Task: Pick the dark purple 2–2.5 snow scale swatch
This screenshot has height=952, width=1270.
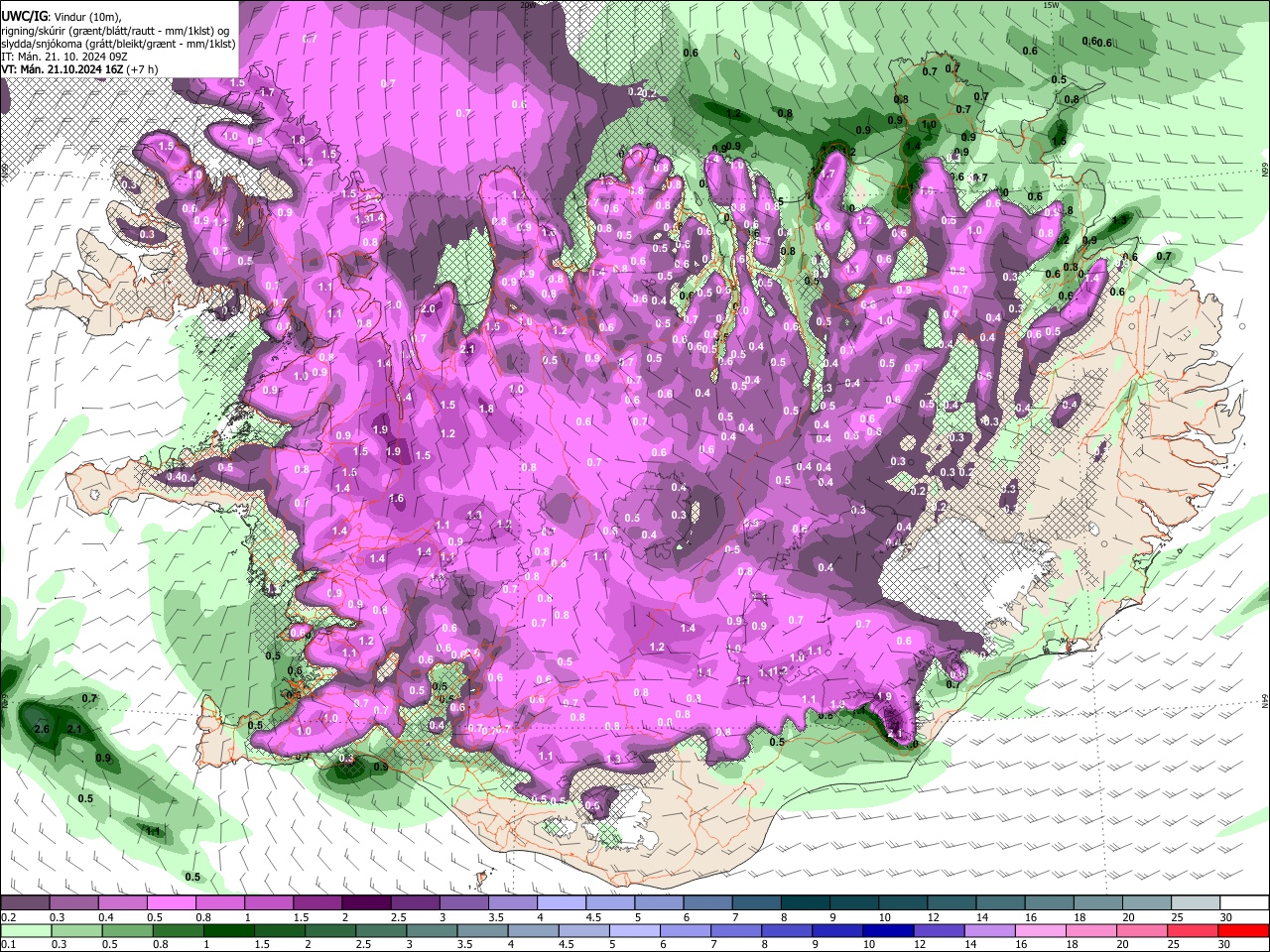Action: coord(366,903)
